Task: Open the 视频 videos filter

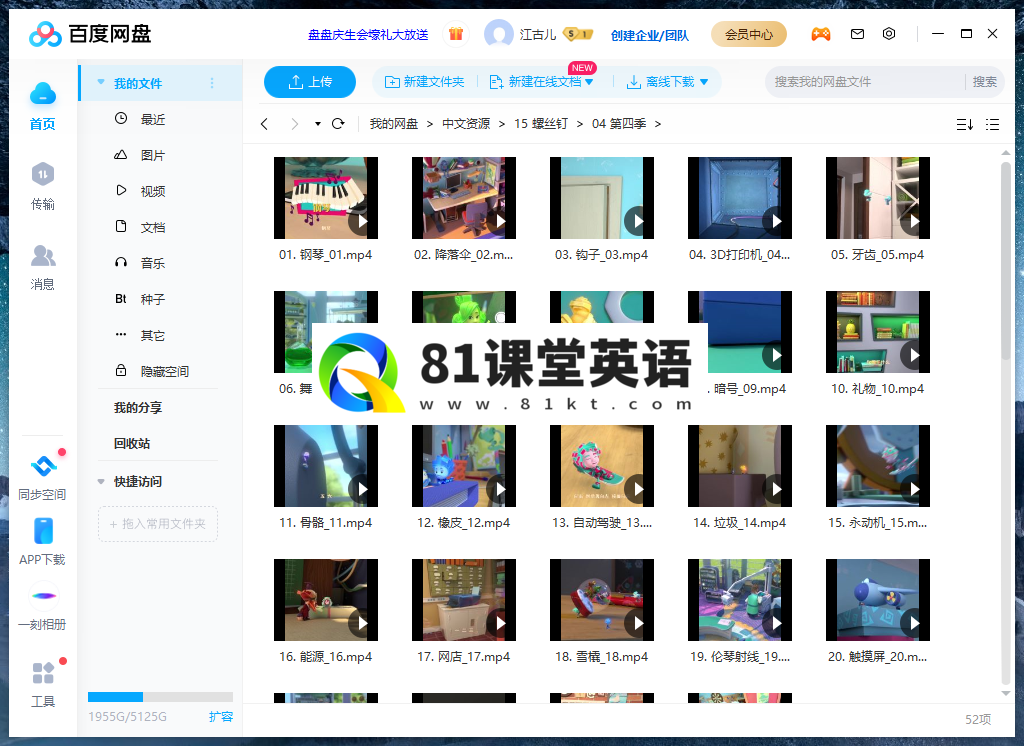Action: (153, 191)
